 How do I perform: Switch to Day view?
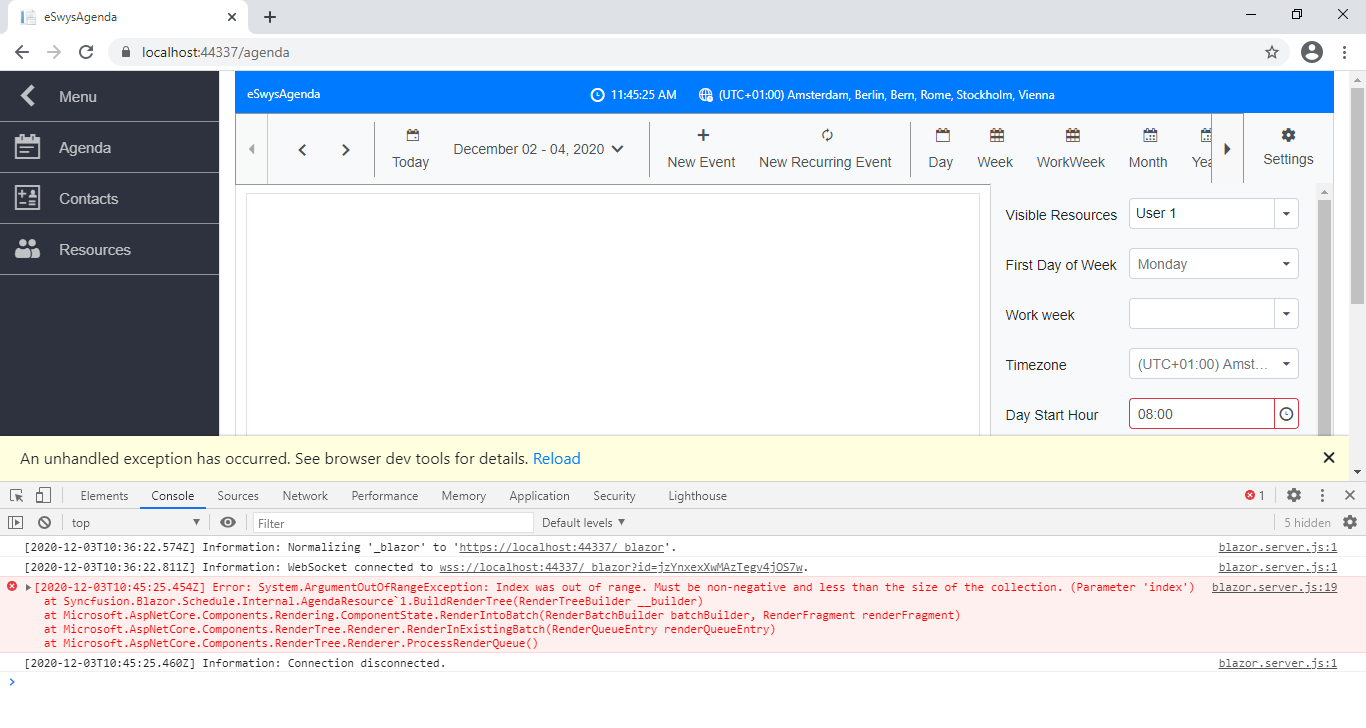940,148
